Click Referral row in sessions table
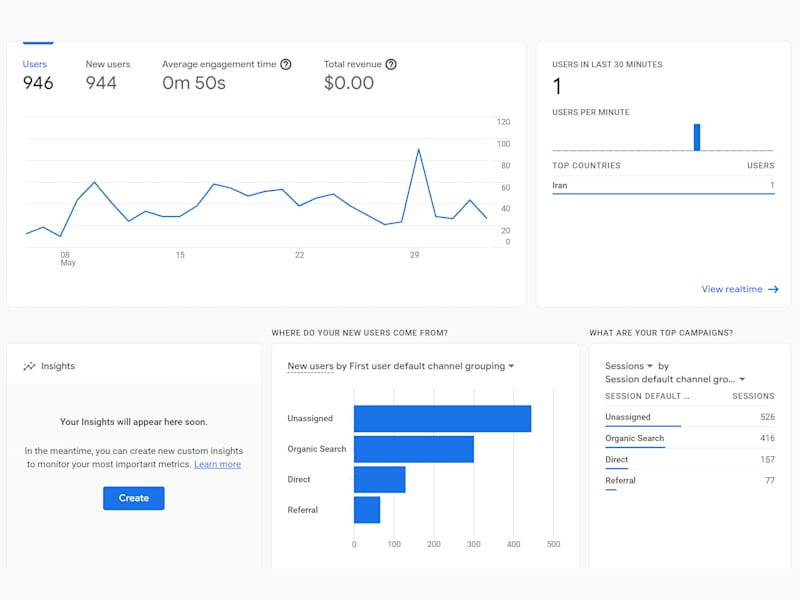This screenshot has height=600, width=800. 690,481
